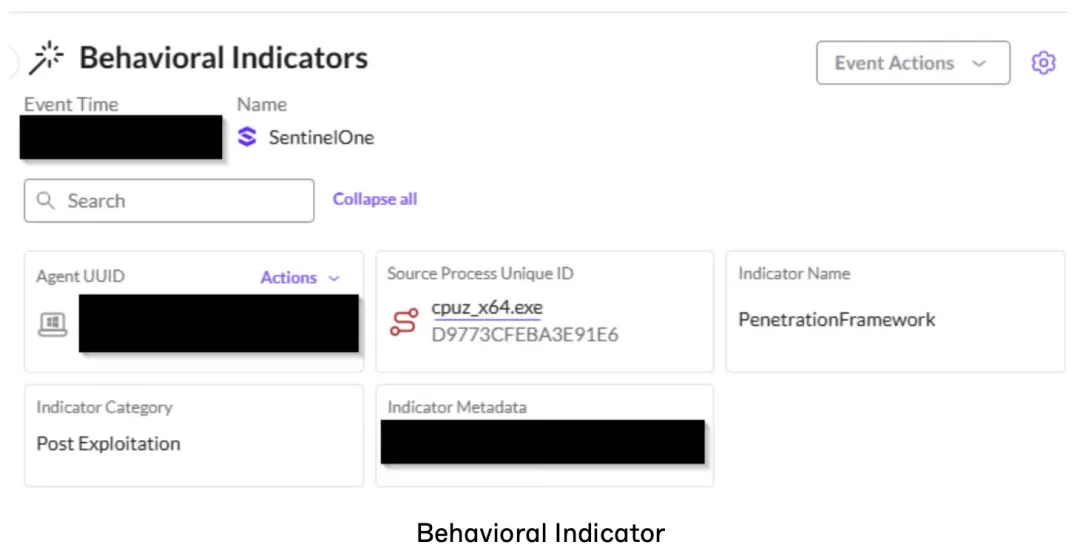Click the Behavioral Indicators panel heading
The width and height of the screenshot is (1080, 559).
pyautogui.click(x=223, y=59)
